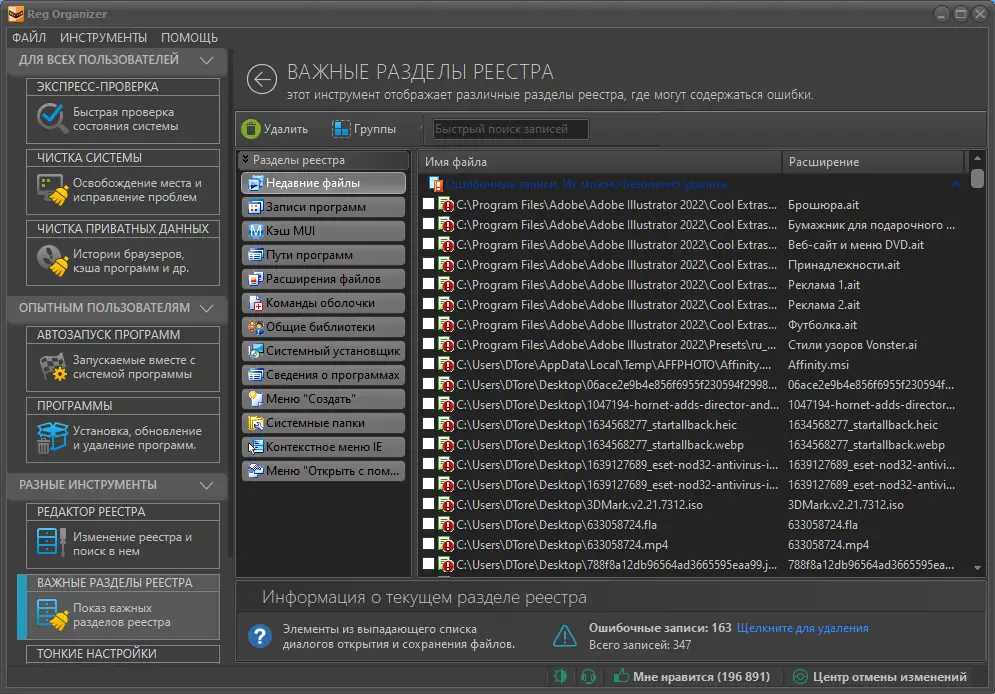Sort by the Имя файла column header

[600, 162]
